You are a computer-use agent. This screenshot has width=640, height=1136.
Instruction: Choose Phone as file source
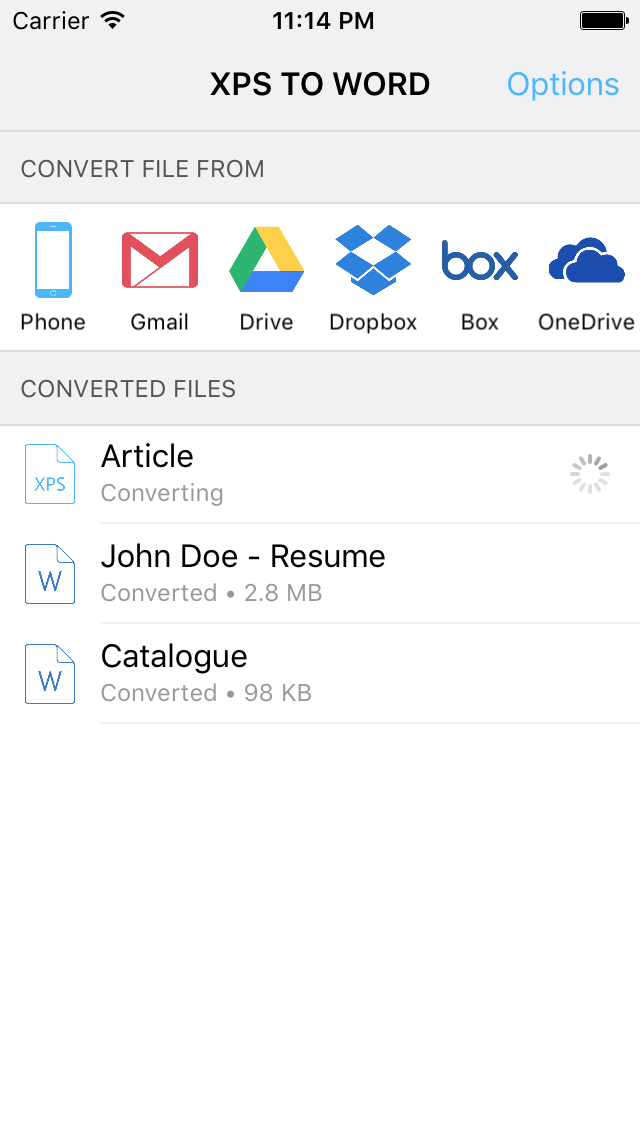(x=53, y=260)
